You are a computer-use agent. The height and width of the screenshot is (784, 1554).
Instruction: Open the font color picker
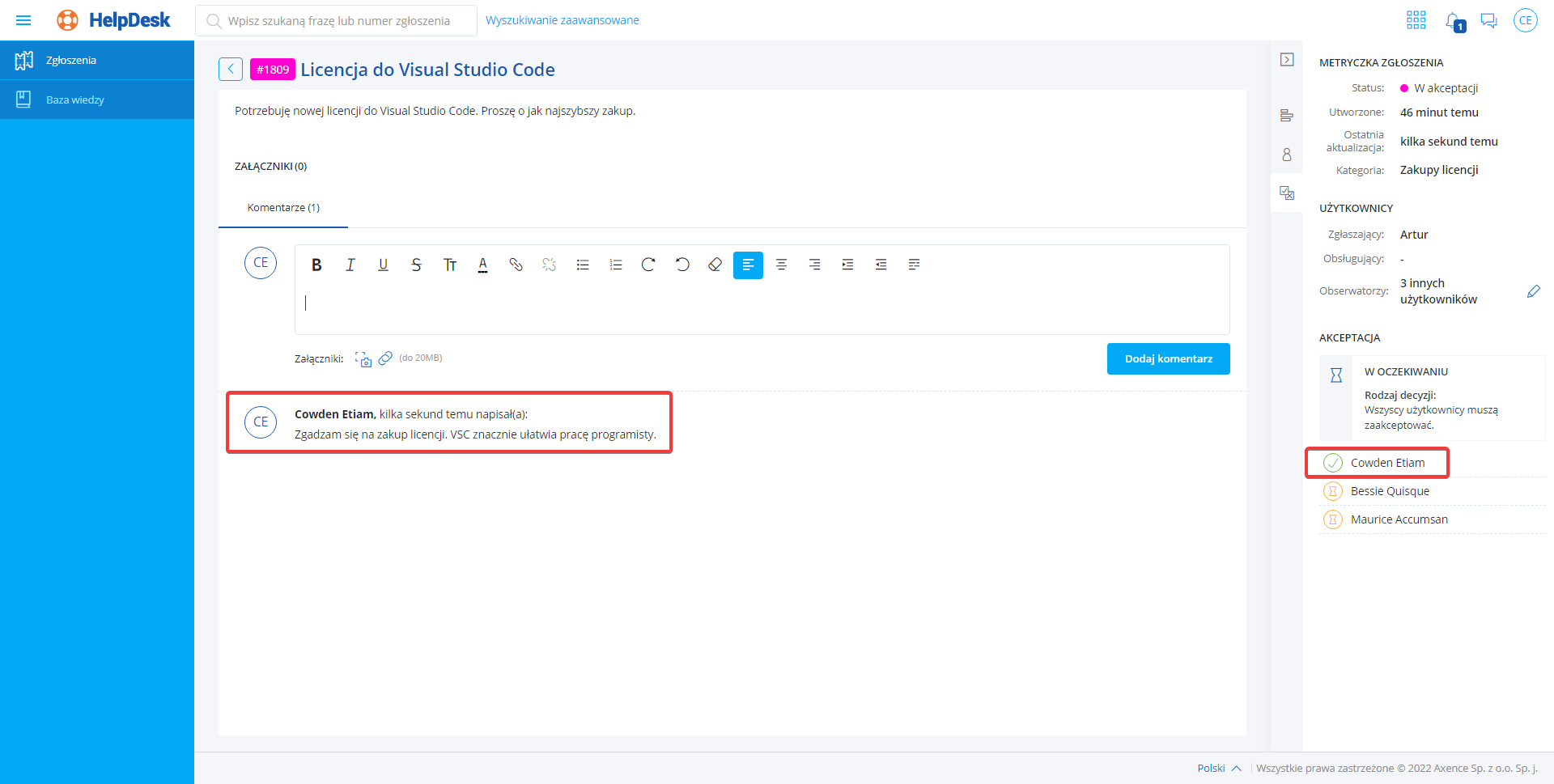point(482,265)
